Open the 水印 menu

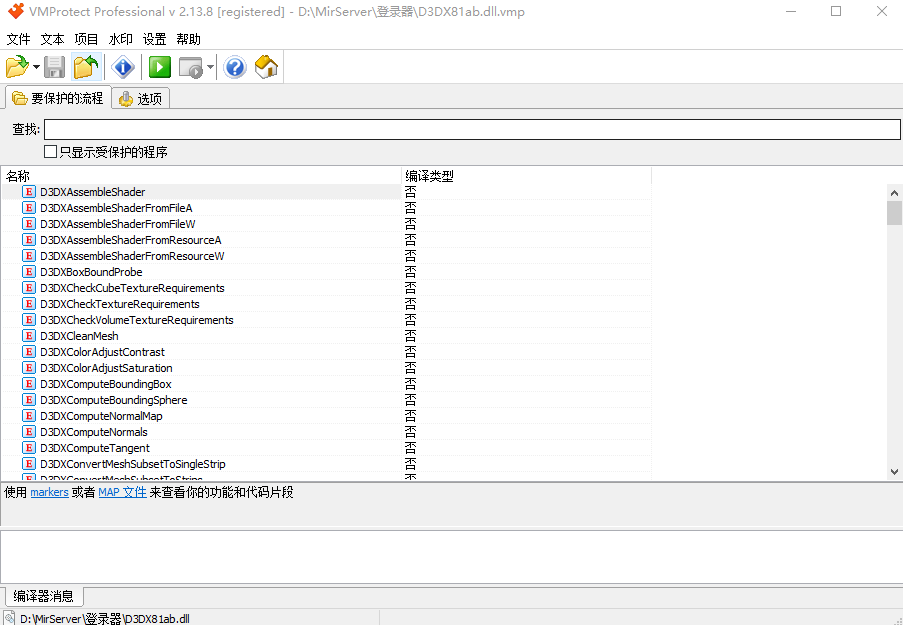(120, 39)
